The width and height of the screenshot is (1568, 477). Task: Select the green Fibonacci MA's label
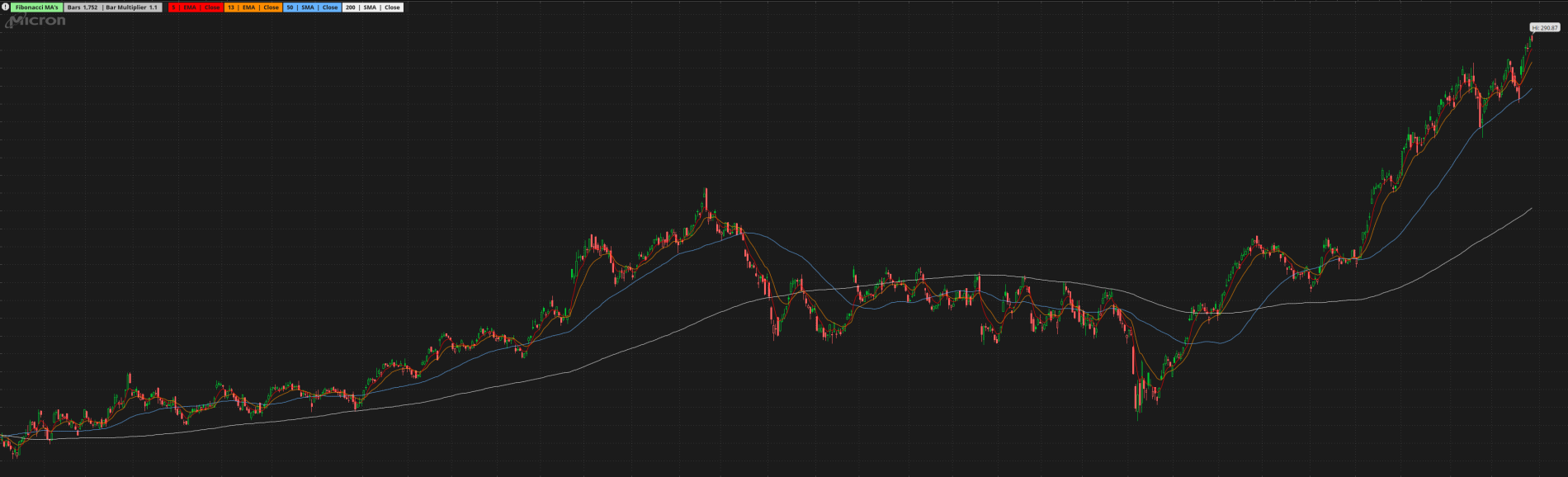(x=37, y=7)
